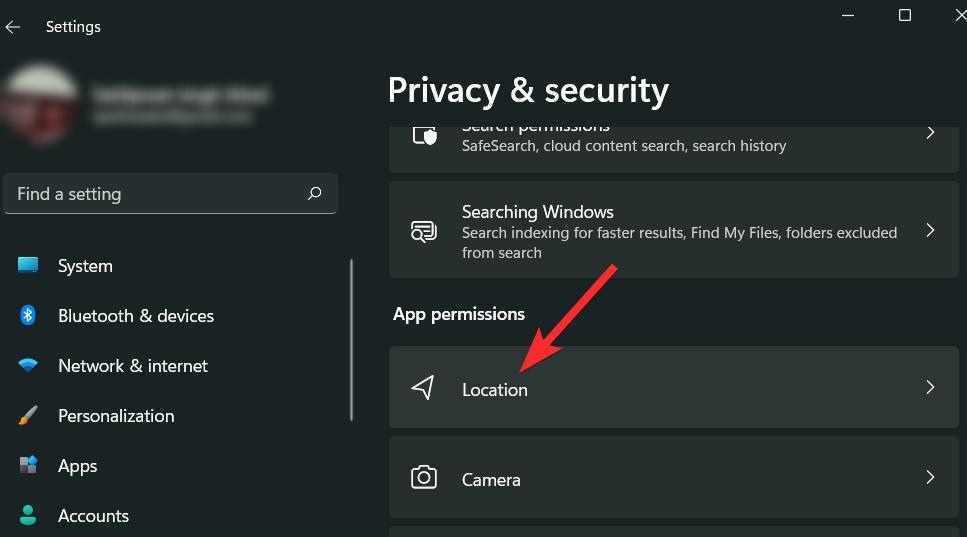Click the Network wifi icon
Screen dimensions: 967x537
click(28, 366)
